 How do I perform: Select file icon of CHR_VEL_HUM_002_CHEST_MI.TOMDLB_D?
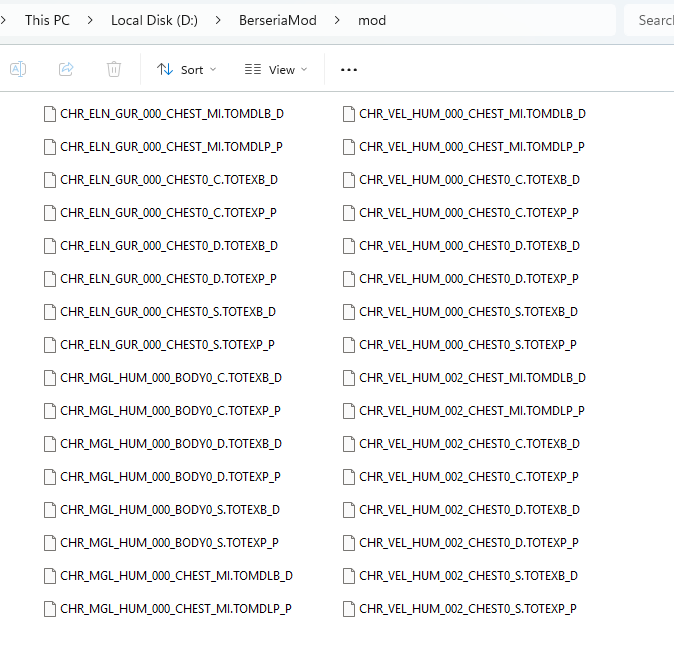tap(349, 378)
